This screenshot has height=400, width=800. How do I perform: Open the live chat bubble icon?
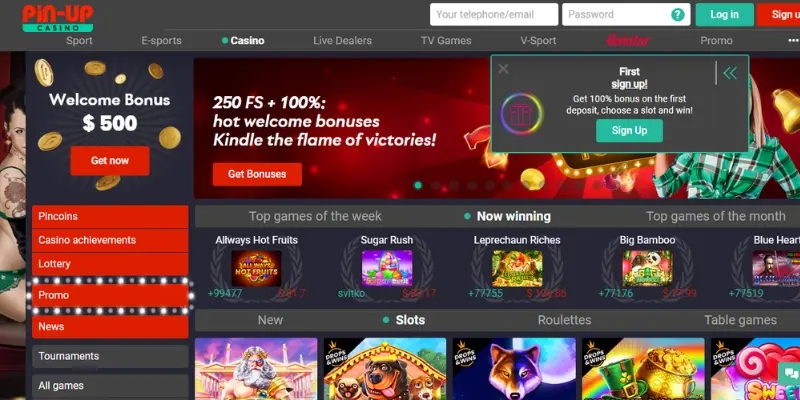click(x=790, y=374)
